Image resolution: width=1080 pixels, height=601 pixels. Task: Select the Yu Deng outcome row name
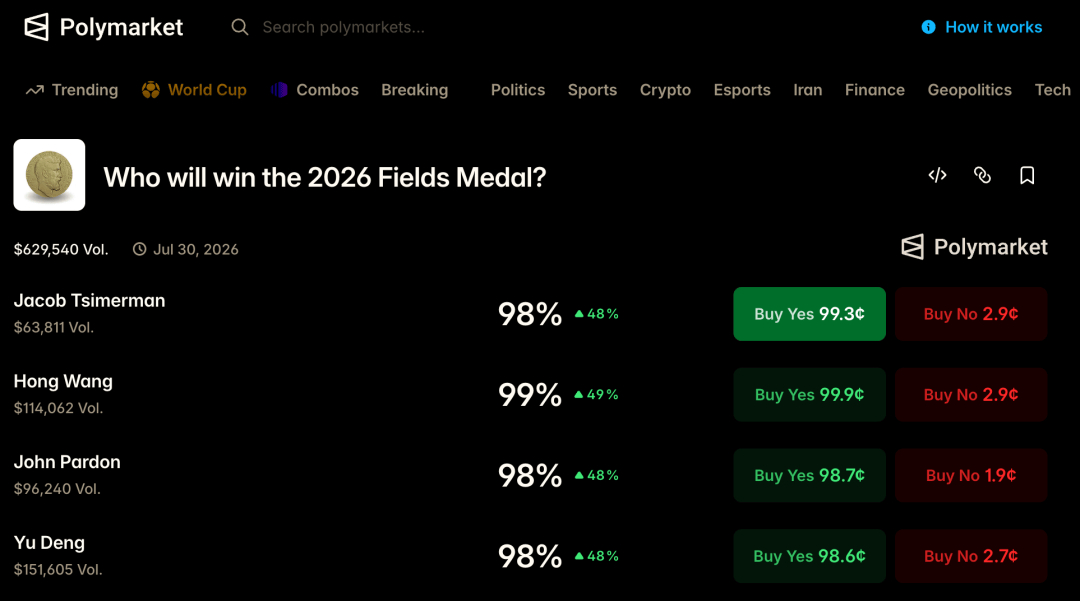click(50, 543)
